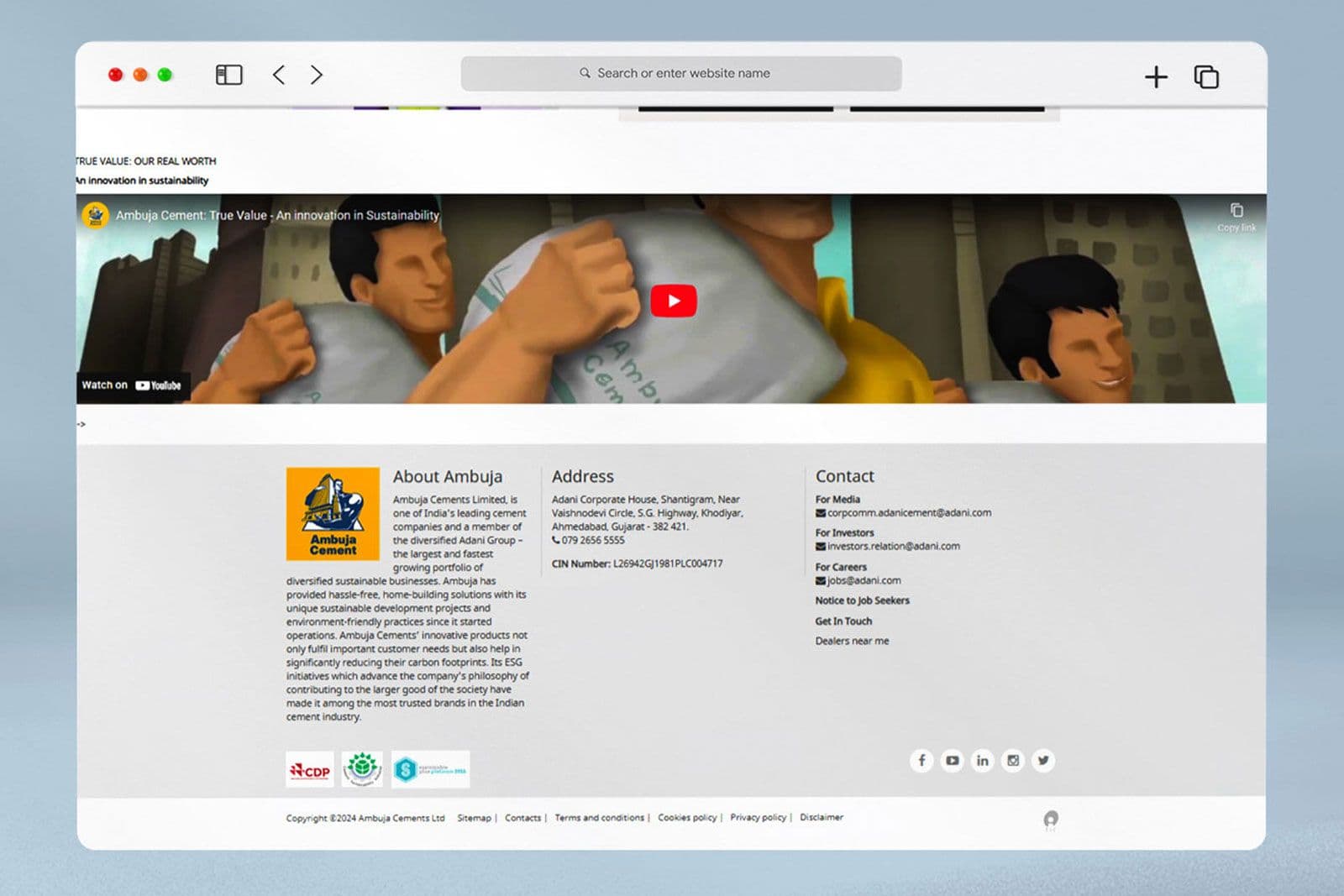Open Terms and conditions footer link

pos(600,818)
